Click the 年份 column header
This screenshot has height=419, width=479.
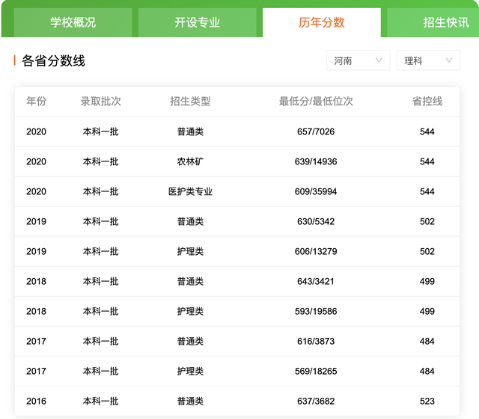click(x=36, y=101)
